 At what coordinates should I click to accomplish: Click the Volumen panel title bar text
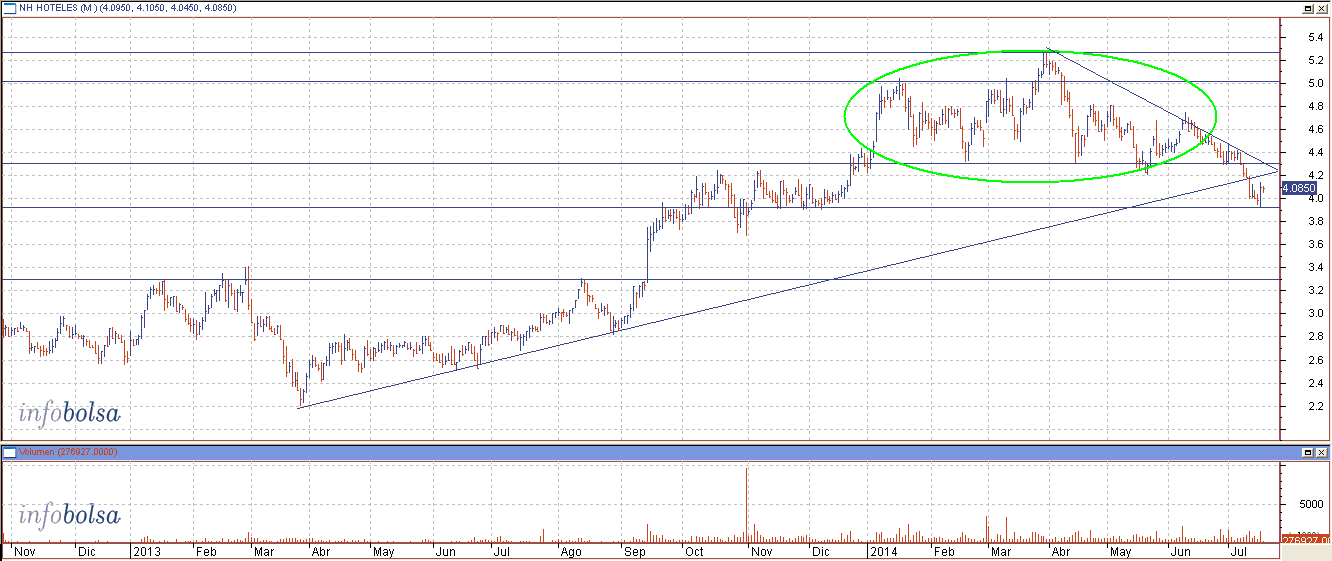click(x=69, y=452)
